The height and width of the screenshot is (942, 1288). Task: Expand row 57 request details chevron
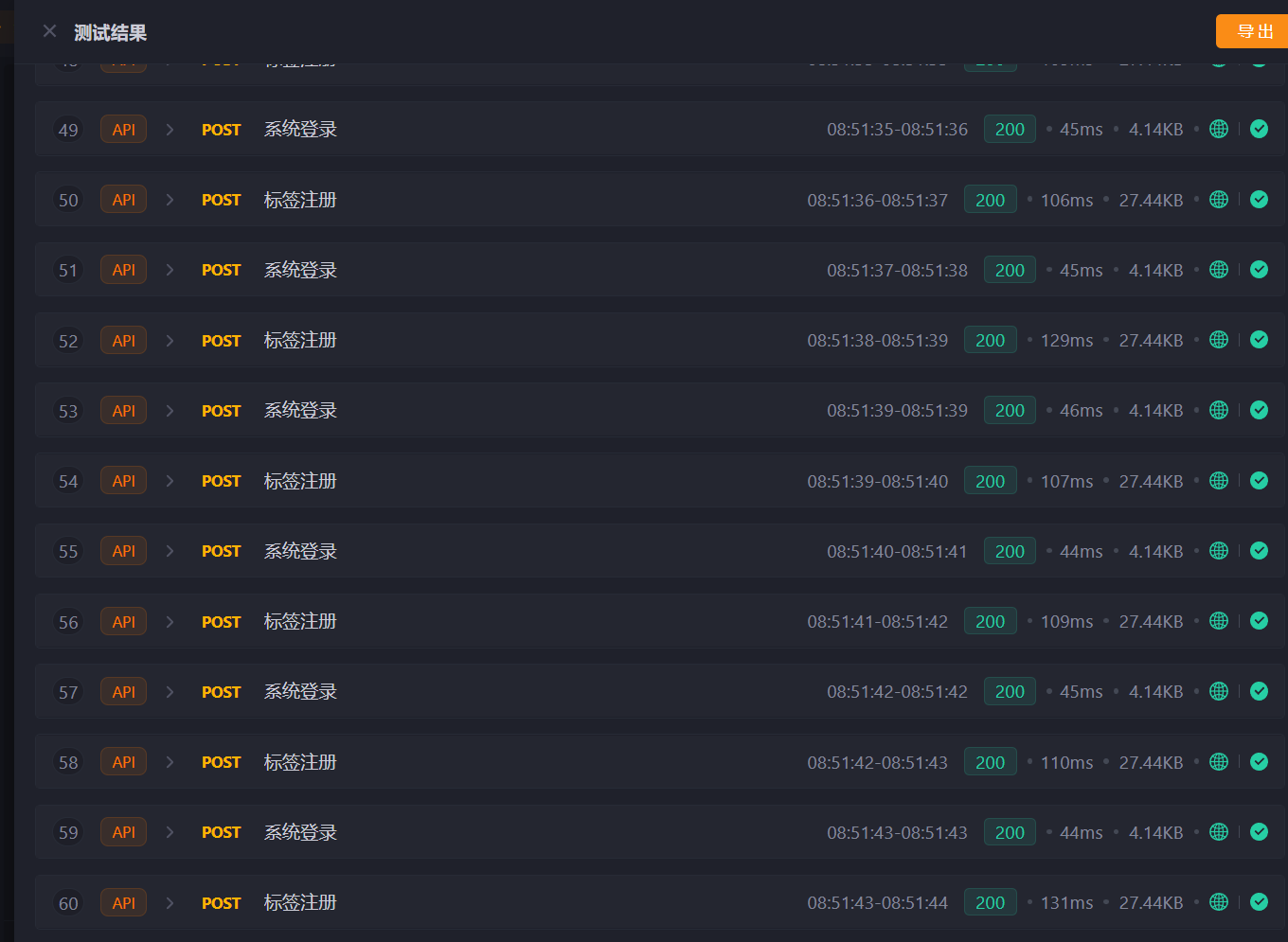[170, 692]
